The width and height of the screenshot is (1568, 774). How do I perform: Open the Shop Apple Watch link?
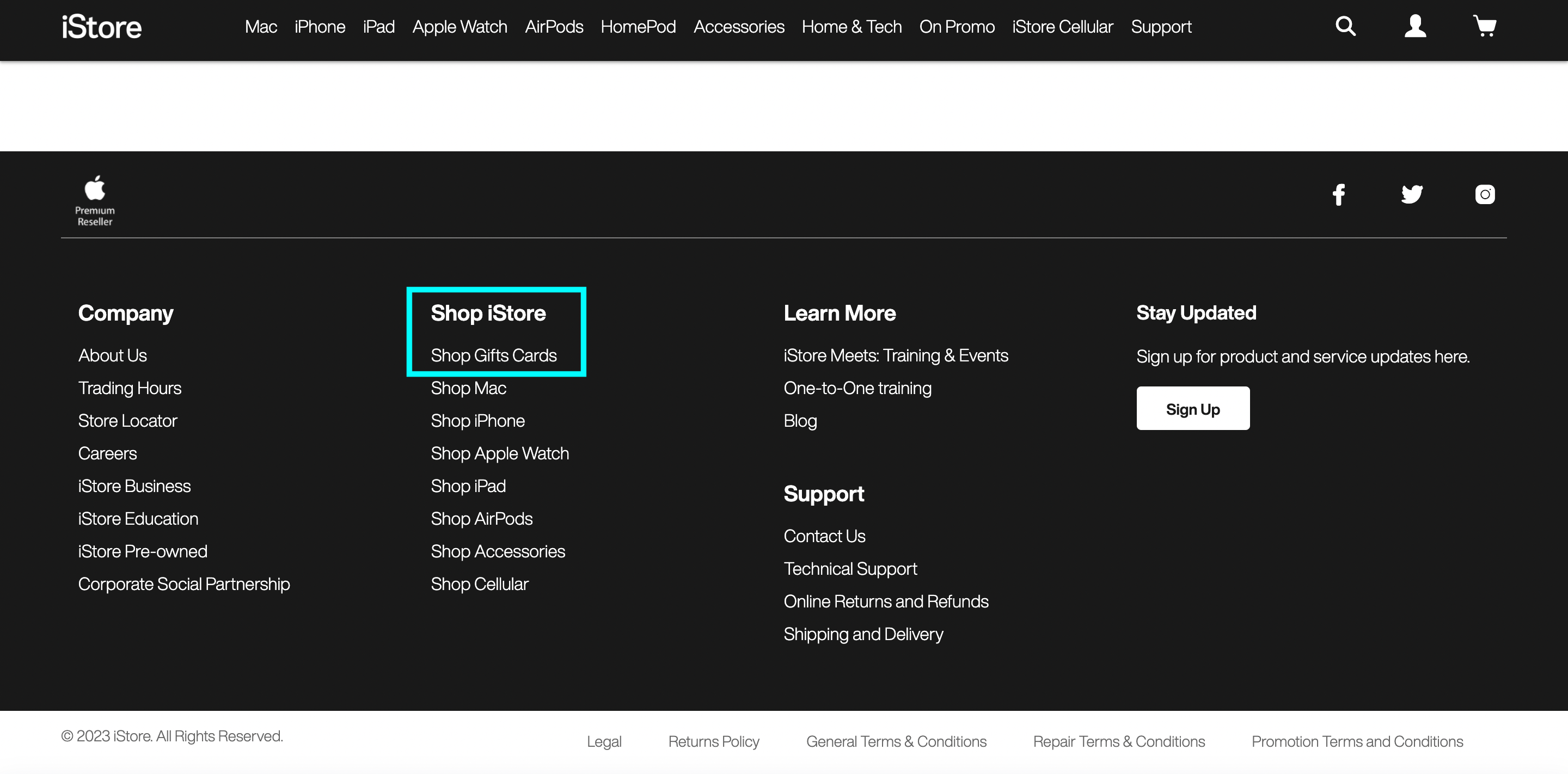pos(500,453)
